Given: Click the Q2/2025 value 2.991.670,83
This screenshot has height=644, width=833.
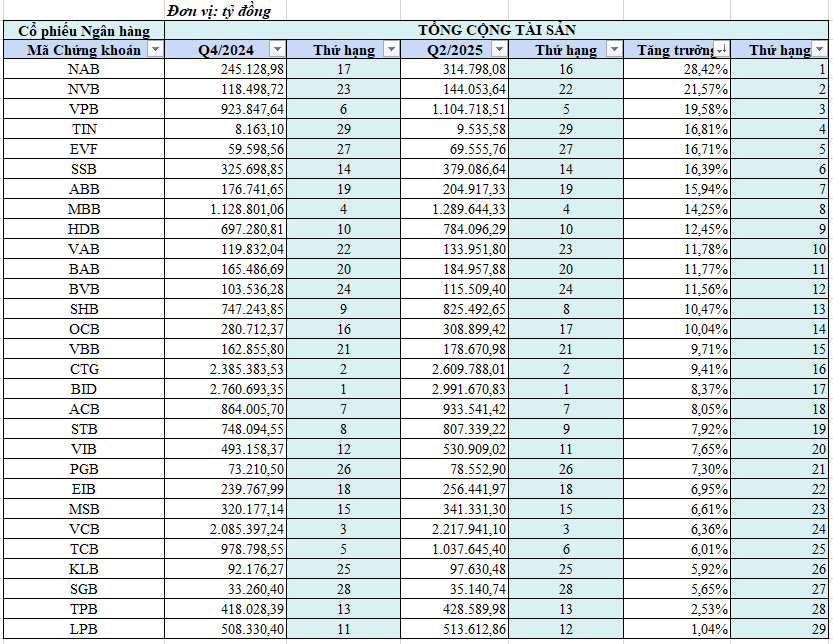Looking at the screenshot, I should [454, 389].
